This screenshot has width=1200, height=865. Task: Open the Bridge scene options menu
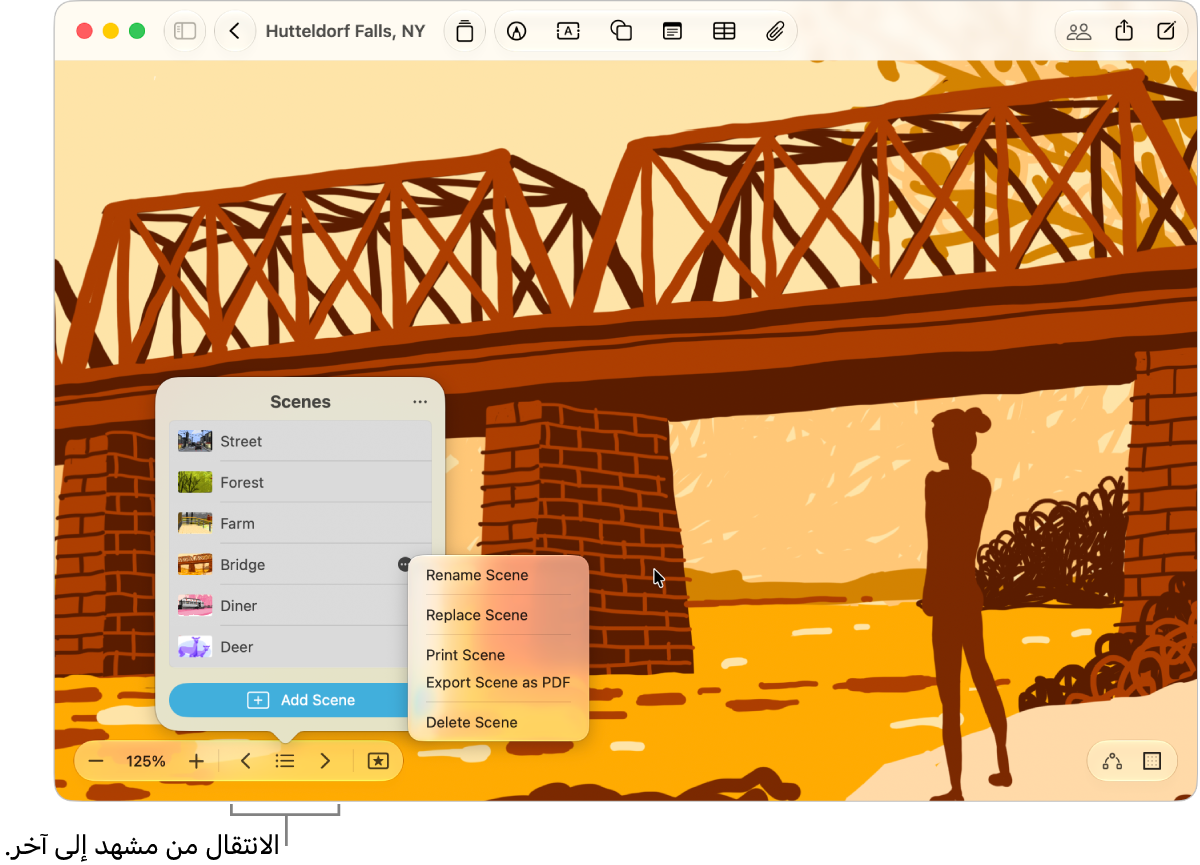[404, 564]
